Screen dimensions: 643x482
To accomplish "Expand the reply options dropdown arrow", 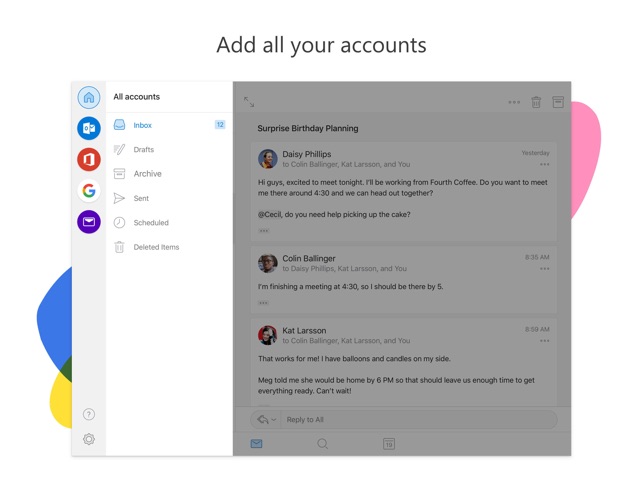I will click(x=274, y=420).
